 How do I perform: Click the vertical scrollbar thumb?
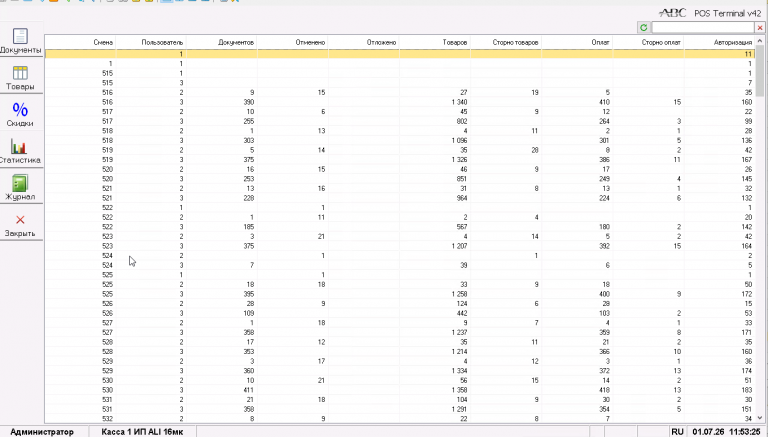point(760,71)
